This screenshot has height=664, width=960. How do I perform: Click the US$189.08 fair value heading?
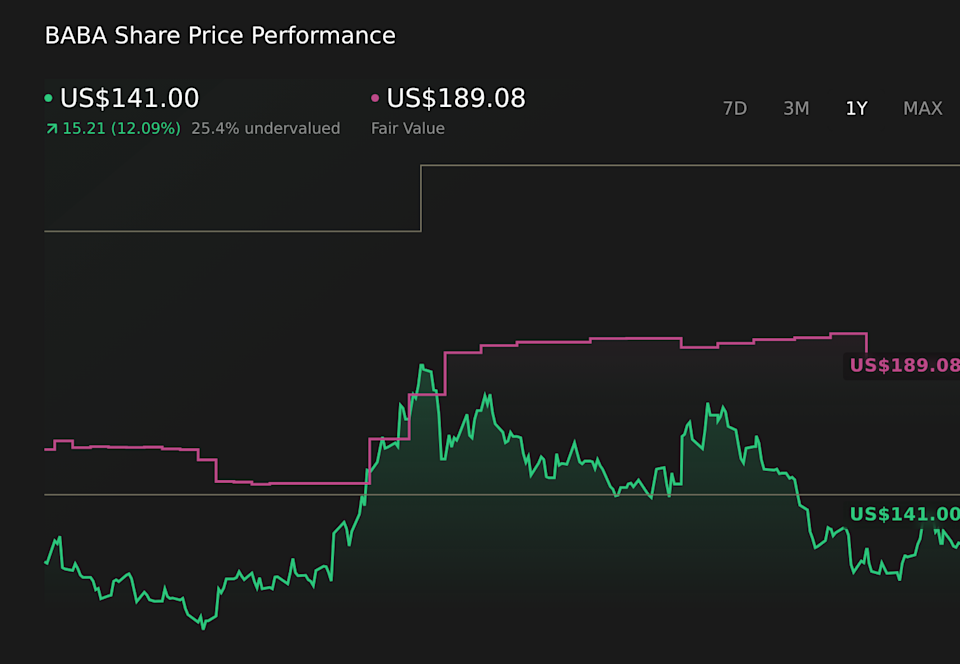[x=456, y=98]
